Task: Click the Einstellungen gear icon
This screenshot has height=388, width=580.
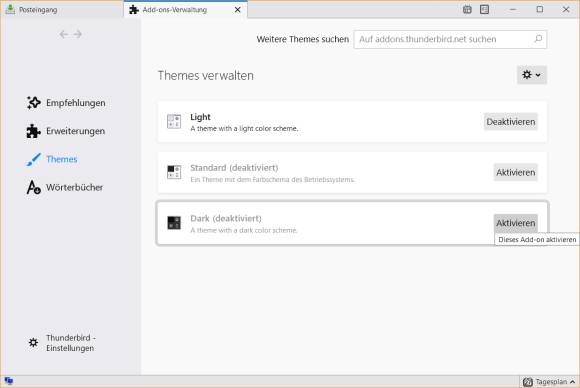Action: coord(33,343)
